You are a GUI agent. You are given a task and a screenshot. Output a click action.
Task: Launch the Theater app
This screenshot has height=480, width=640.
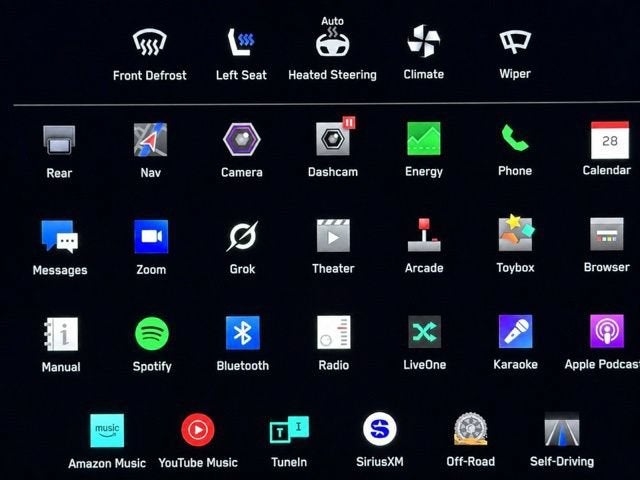click(333, 236)
